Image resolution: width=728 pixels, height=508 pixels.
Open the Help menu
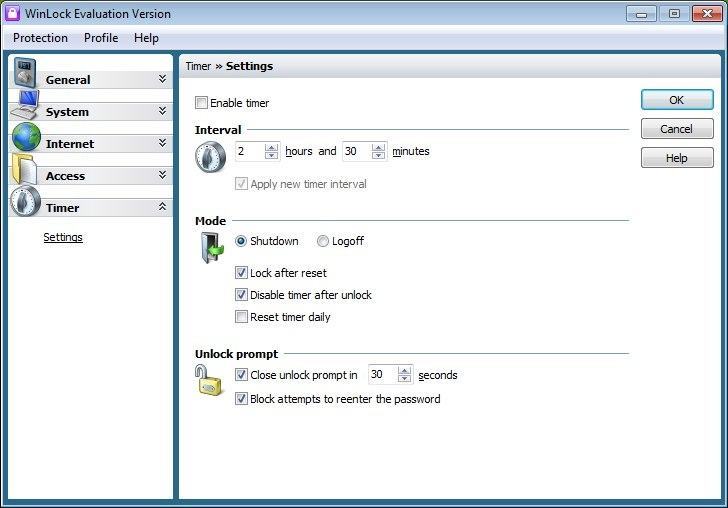click(x=146, y=38)
